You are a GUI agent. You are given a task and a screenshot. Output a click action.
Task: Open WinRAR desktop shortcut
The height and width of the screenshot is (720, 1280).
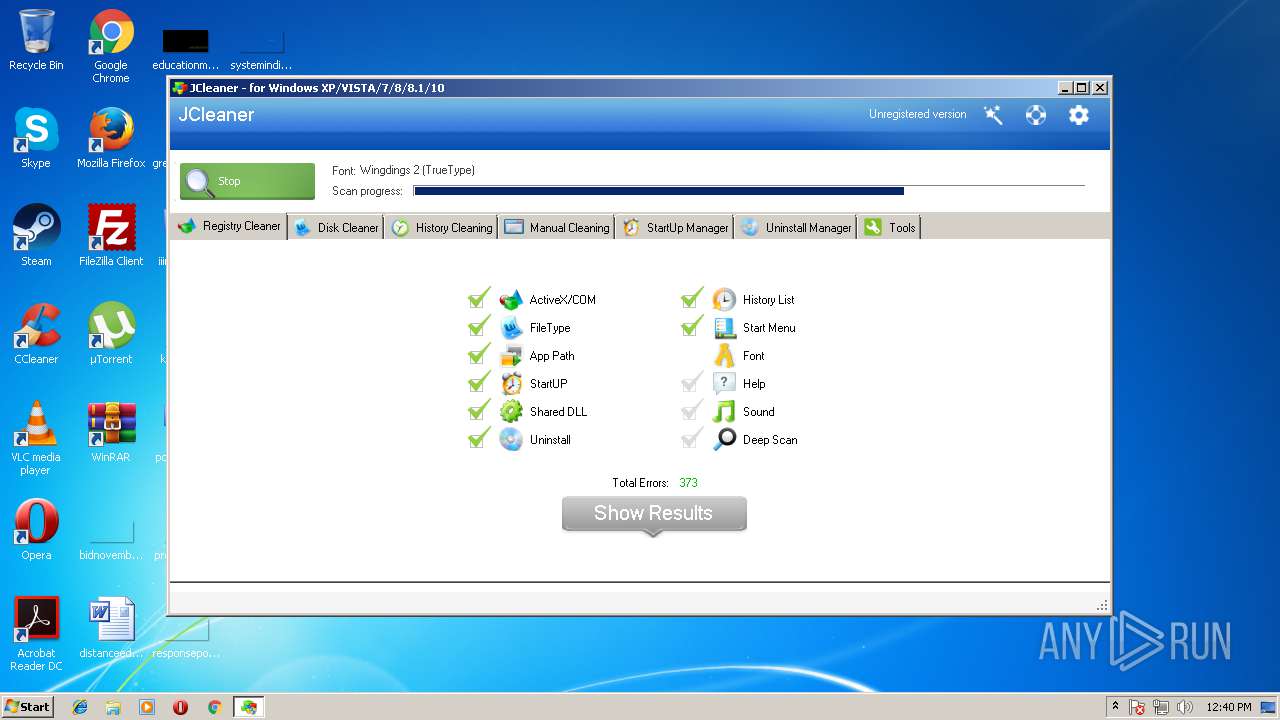pyautogui.click(x=111, y=432)
